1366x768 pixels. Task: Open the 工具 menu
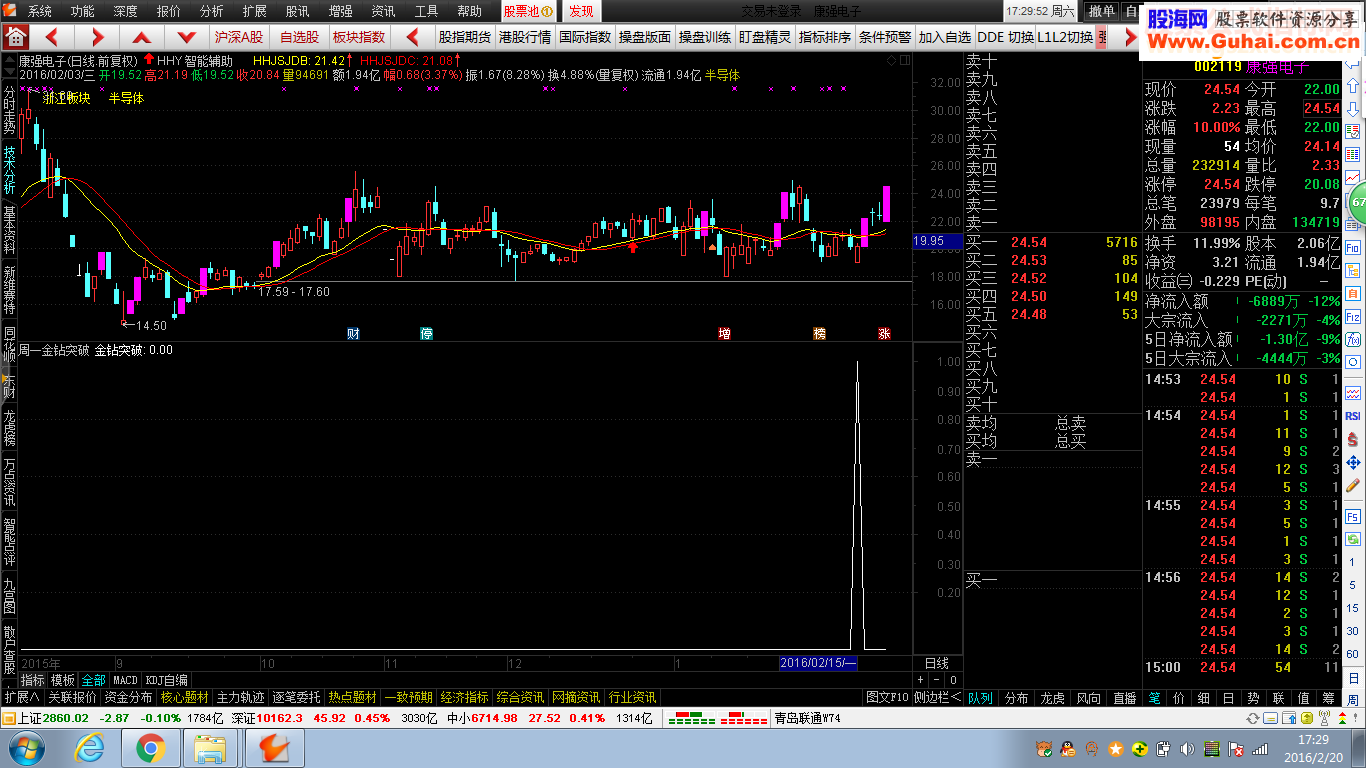pos(426,11)
